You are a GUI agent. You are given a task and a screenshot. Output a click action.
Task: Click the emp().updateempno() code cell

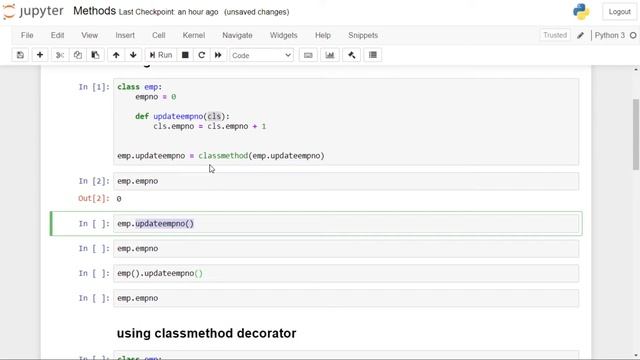point(346,273)
